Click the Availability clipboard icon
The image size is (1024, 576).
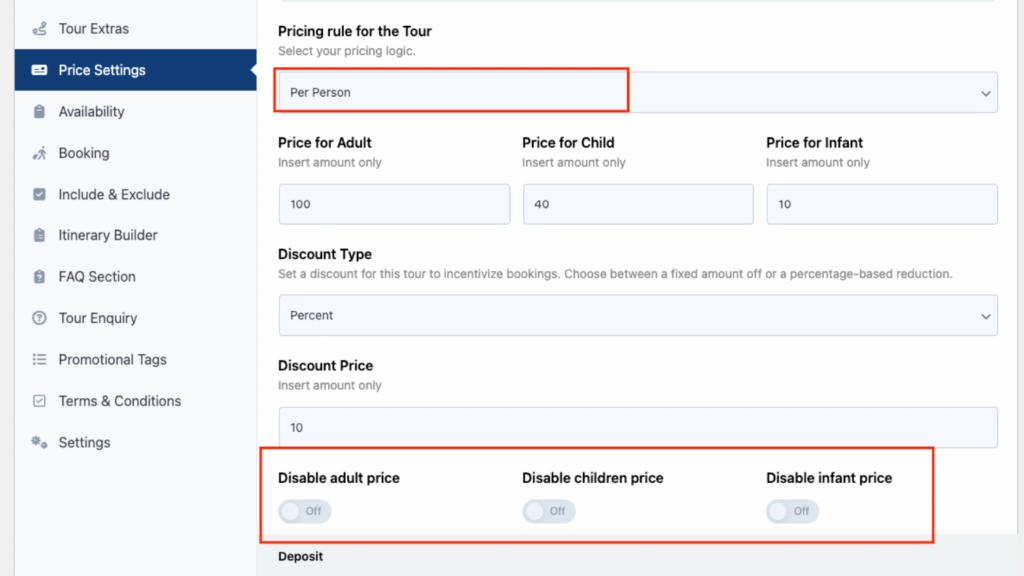tap(39, 112)
